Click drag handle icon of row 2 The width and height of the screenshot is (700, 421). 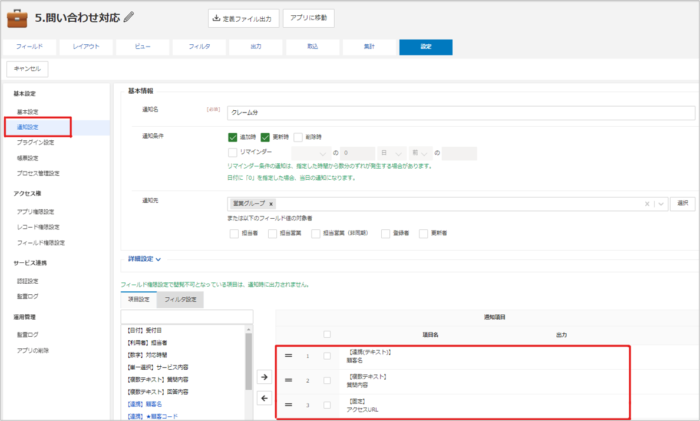point(288,380)
